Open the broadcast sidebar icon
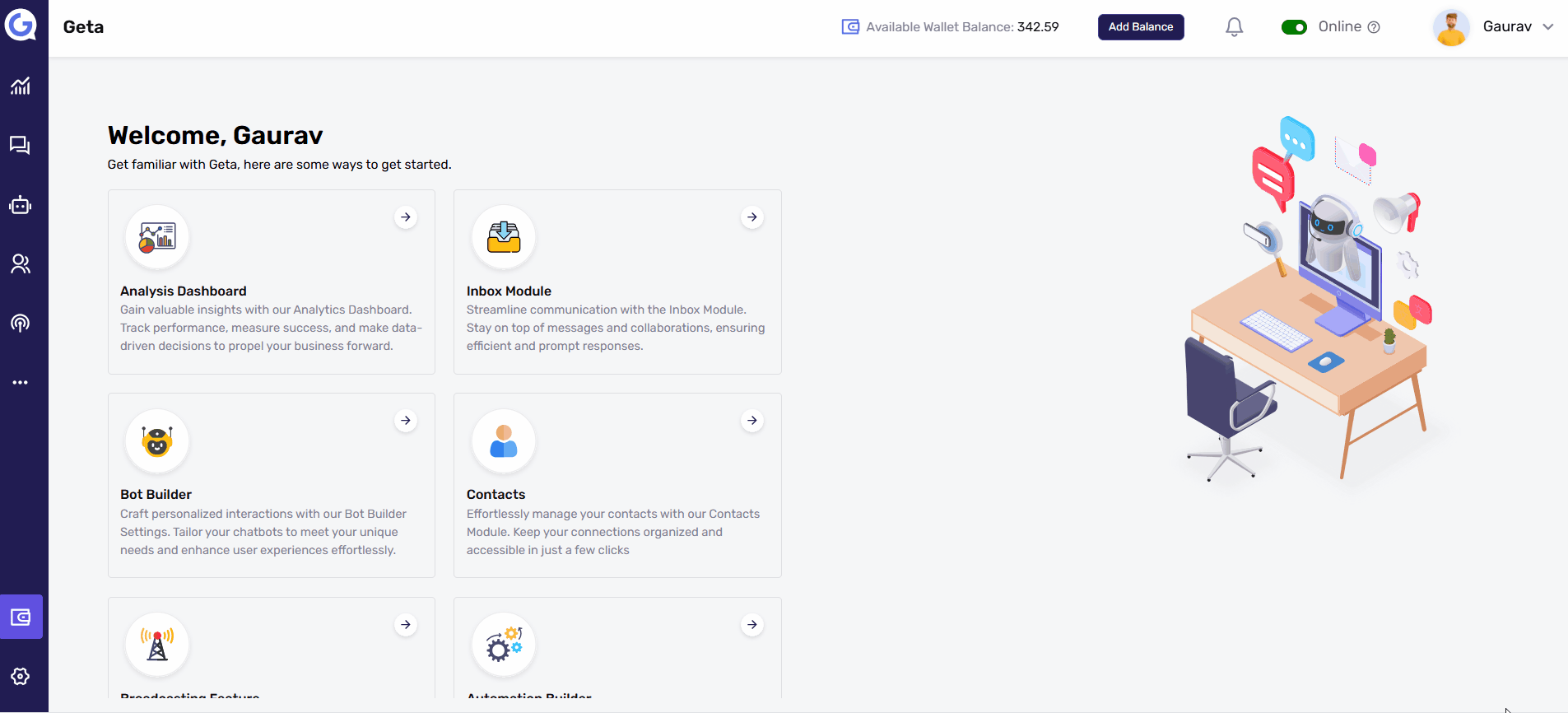The image size is (1568, 713). click(x=21, y=323)
